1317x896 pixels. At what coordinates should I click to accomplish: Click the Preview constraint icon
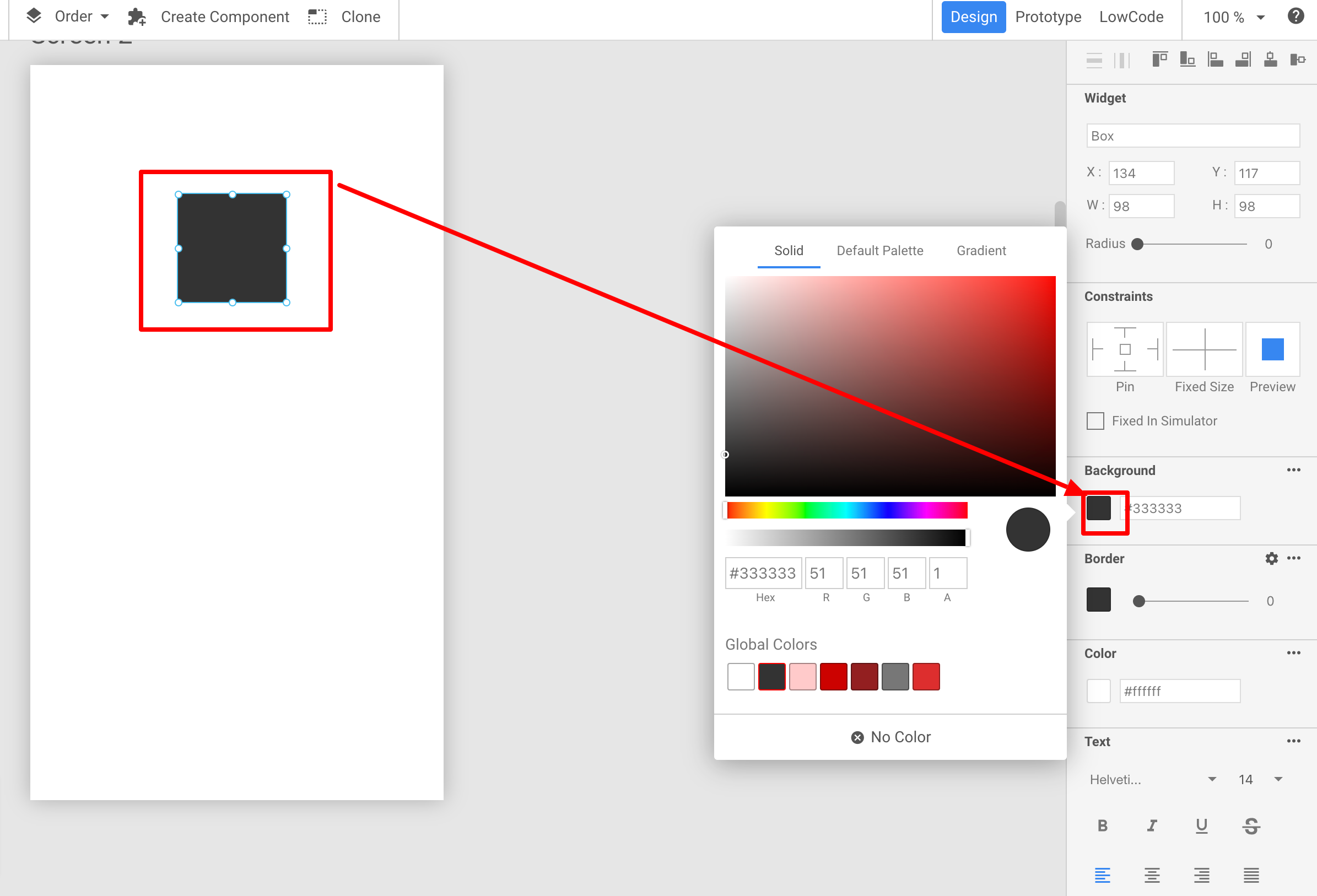(1272, 350)
